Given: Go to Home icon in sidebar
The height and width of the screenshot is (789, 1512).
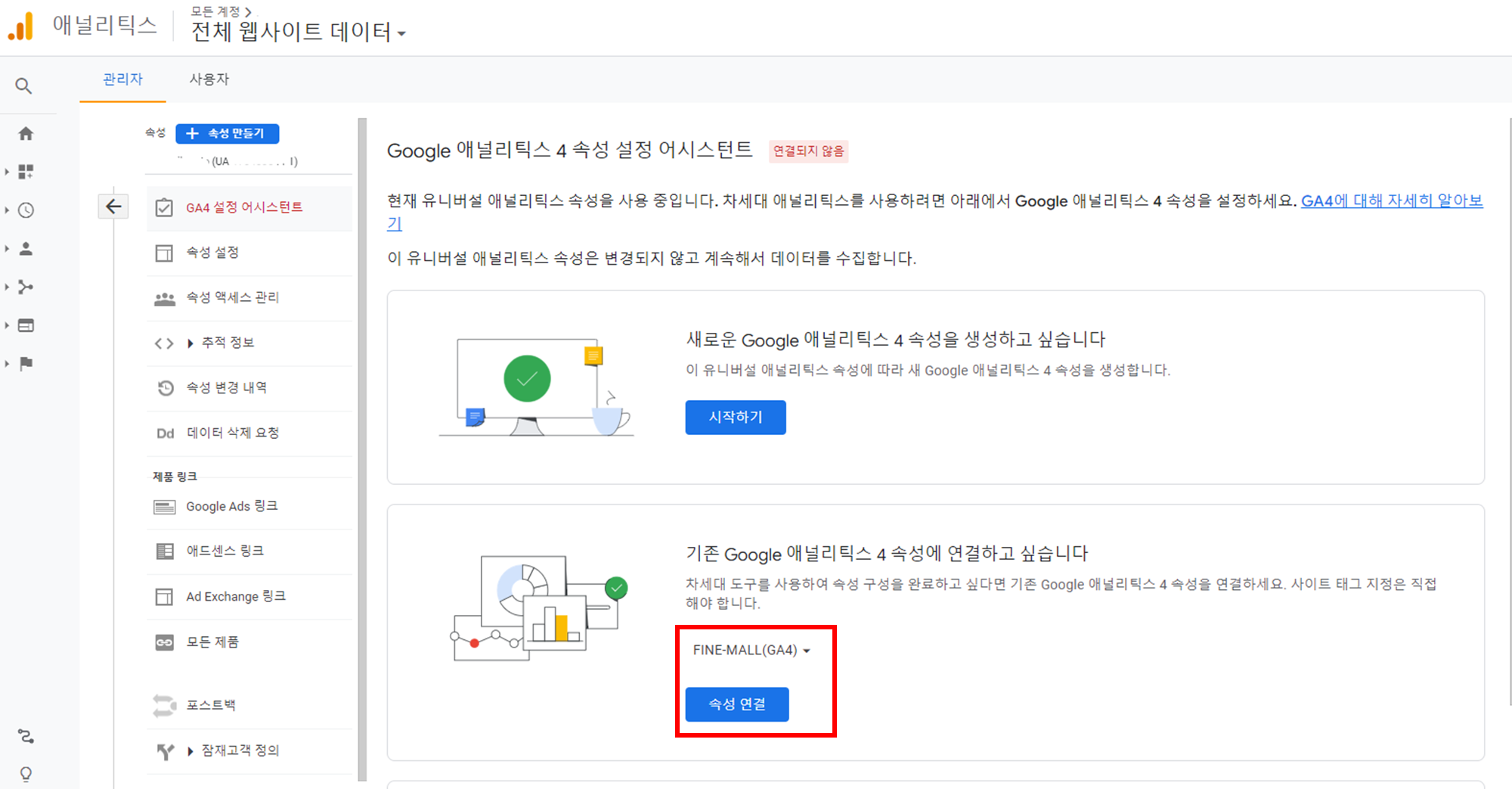Looking at the screenshot, I should 26,134.
